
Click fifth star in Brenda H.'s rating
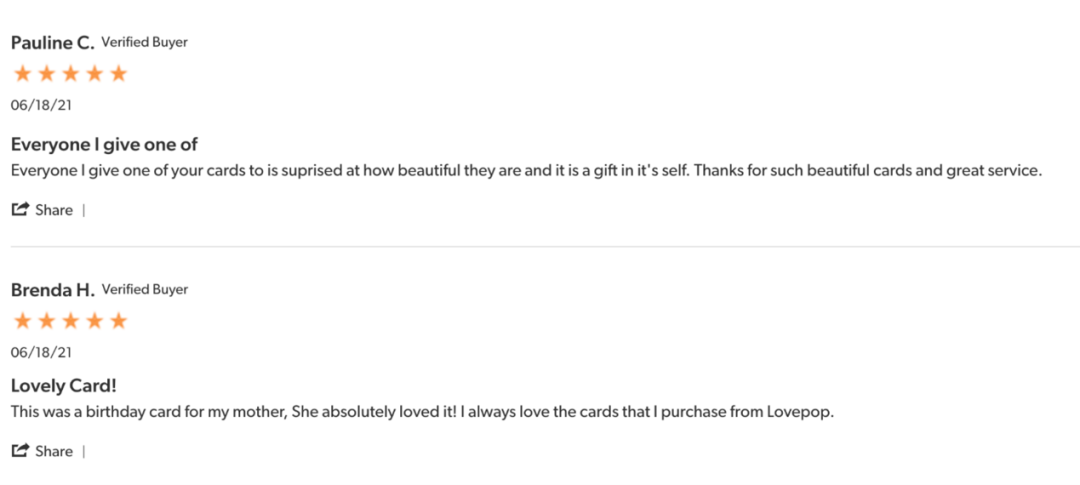click(x=118, y=320)
